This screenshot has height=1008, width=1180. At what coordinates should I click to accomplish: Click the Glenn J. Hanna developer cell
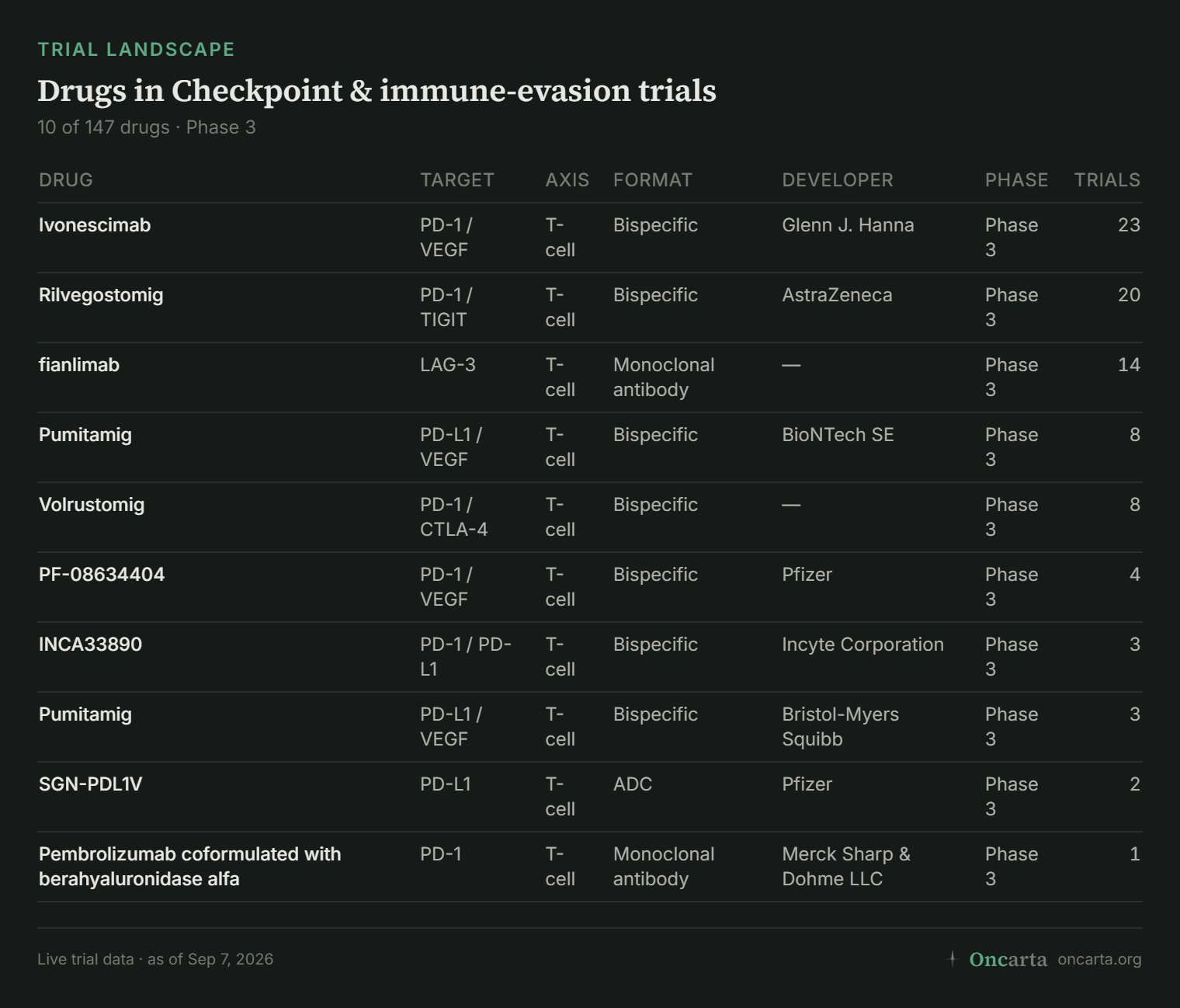point(848,225)
